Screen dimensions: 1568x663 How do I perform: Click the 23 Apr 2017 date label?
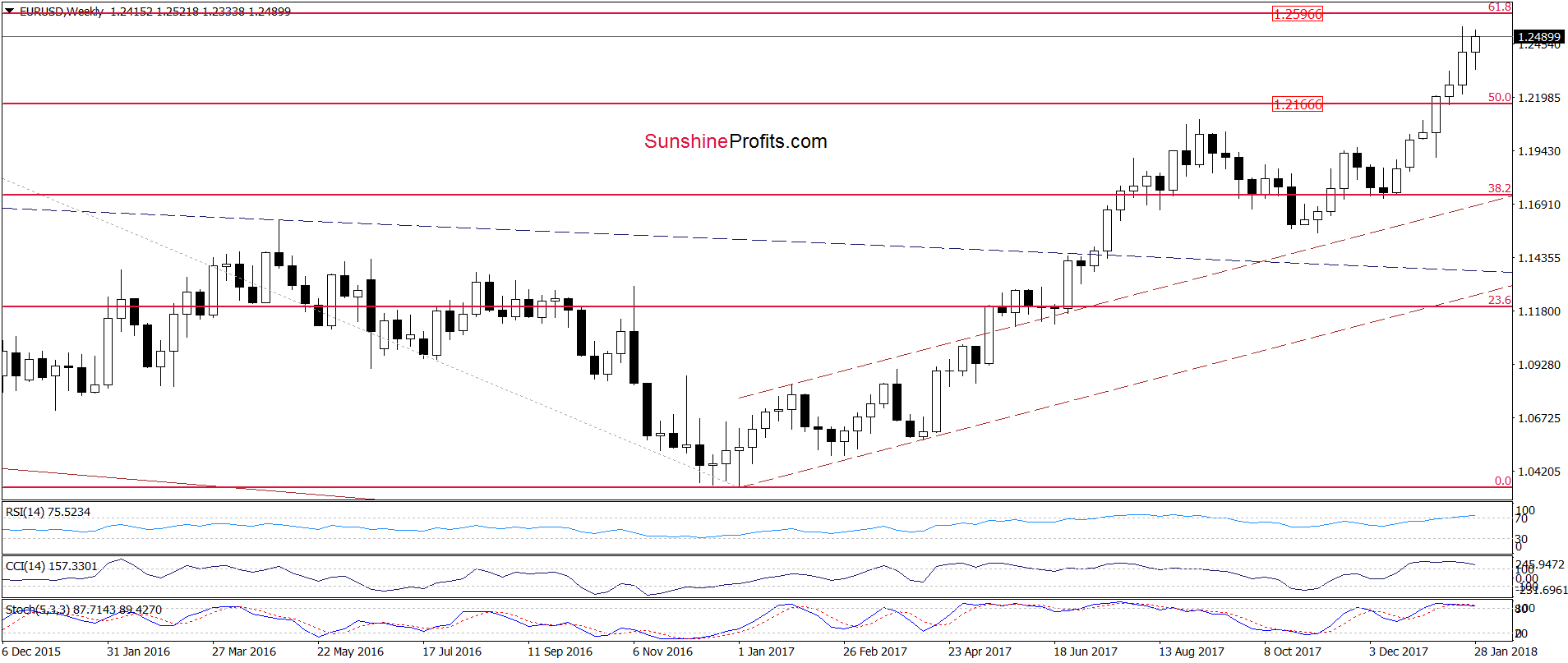click(980, 651)
